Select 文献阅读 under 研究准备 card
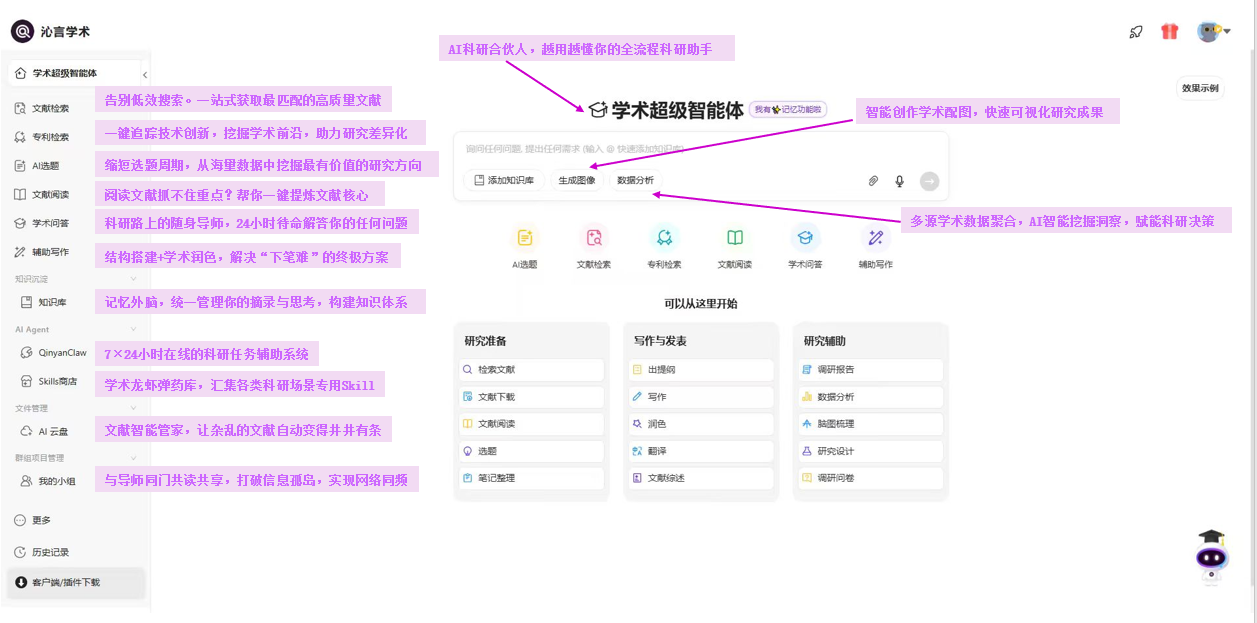Image resolution: width=1257 pixels, height=623 pixels. pos(531,424)
